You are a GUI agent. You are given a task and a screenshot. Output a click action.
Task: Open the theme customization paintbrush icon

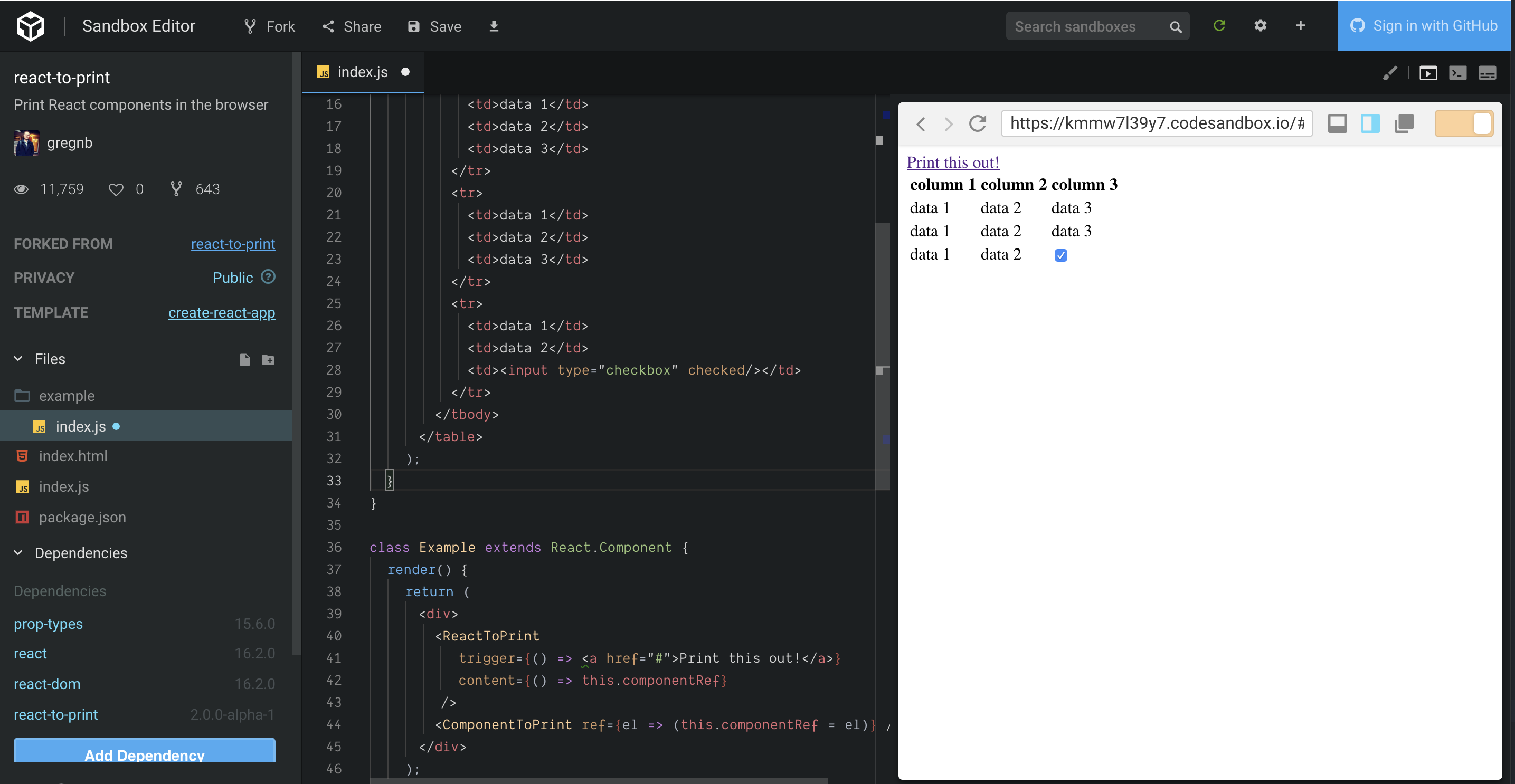pyautogui.click(x=1391, y=73)
